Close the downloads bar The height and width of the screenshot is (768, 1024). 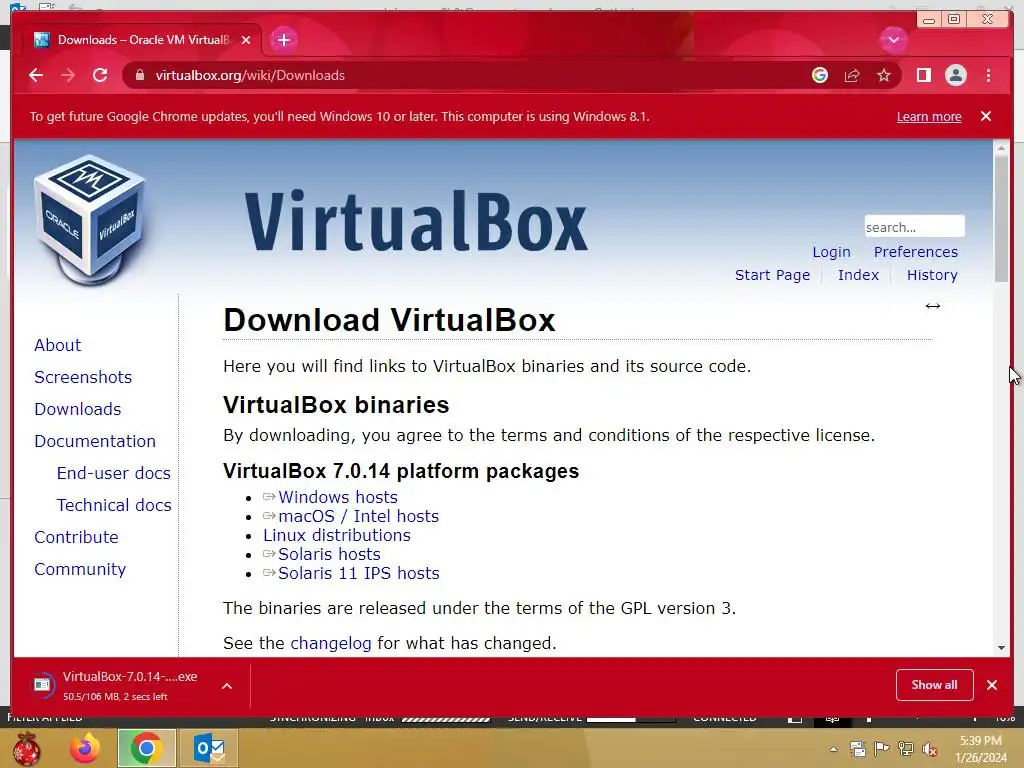[992, 684]
